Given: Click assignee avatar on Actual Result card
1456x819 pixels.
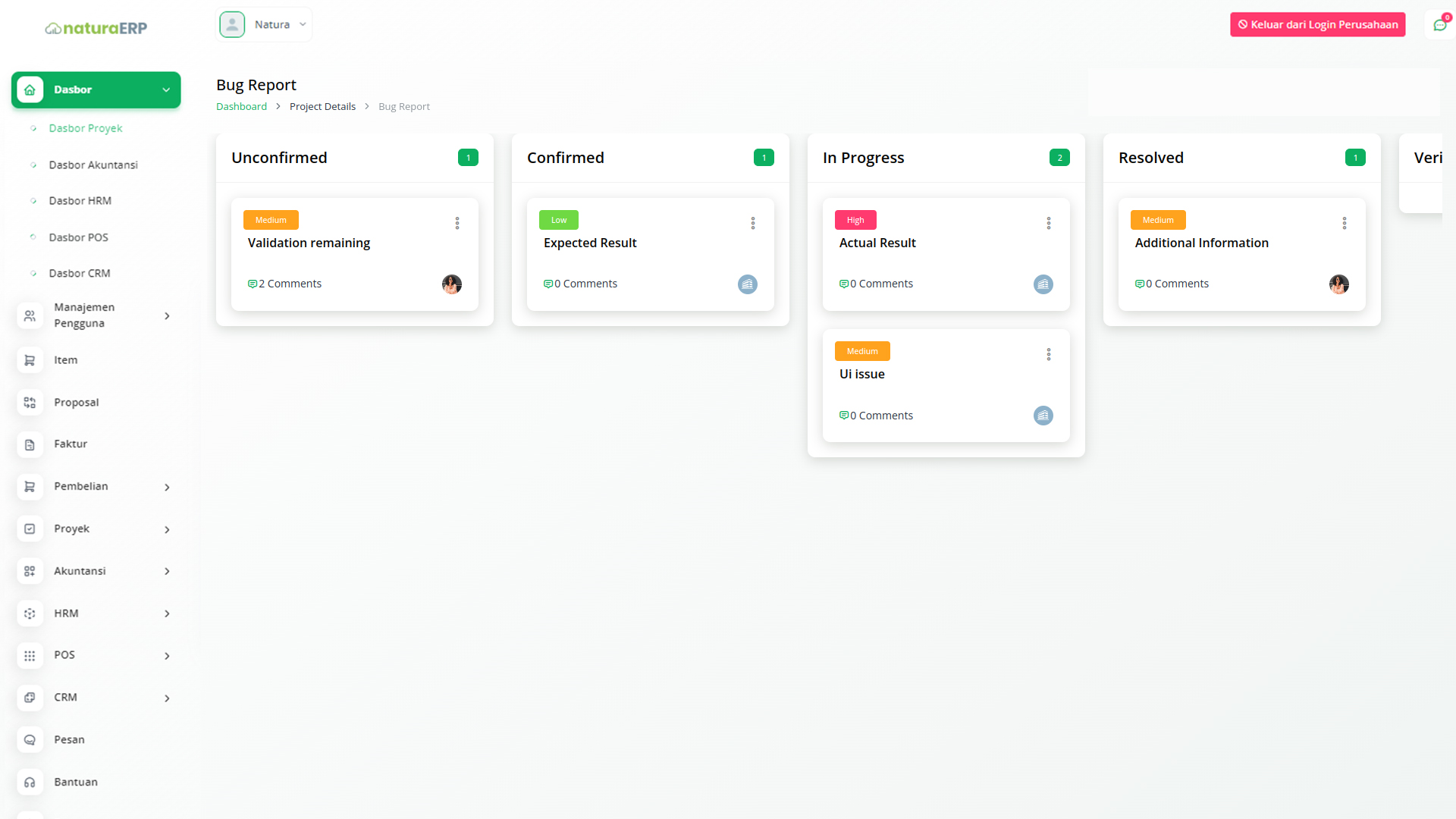Looking at the screenshot, I should 1043,284.
